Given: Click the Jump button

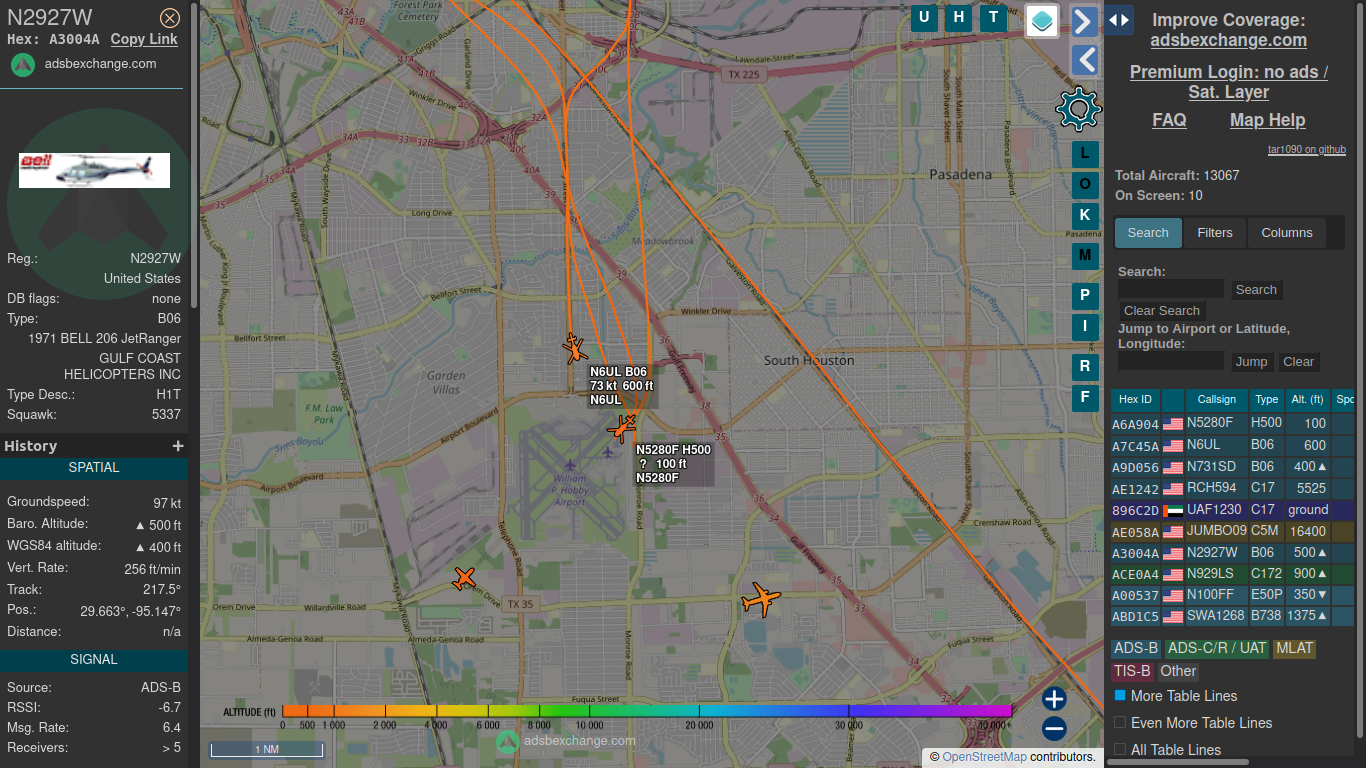Looking at the screenshot, I should 1251,362.
